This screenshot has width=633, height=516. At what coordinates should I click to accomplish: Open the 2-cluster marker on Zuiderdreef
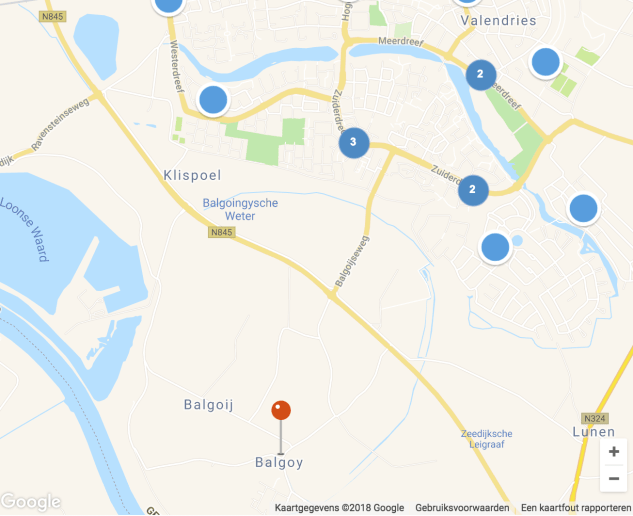point(473,190)
